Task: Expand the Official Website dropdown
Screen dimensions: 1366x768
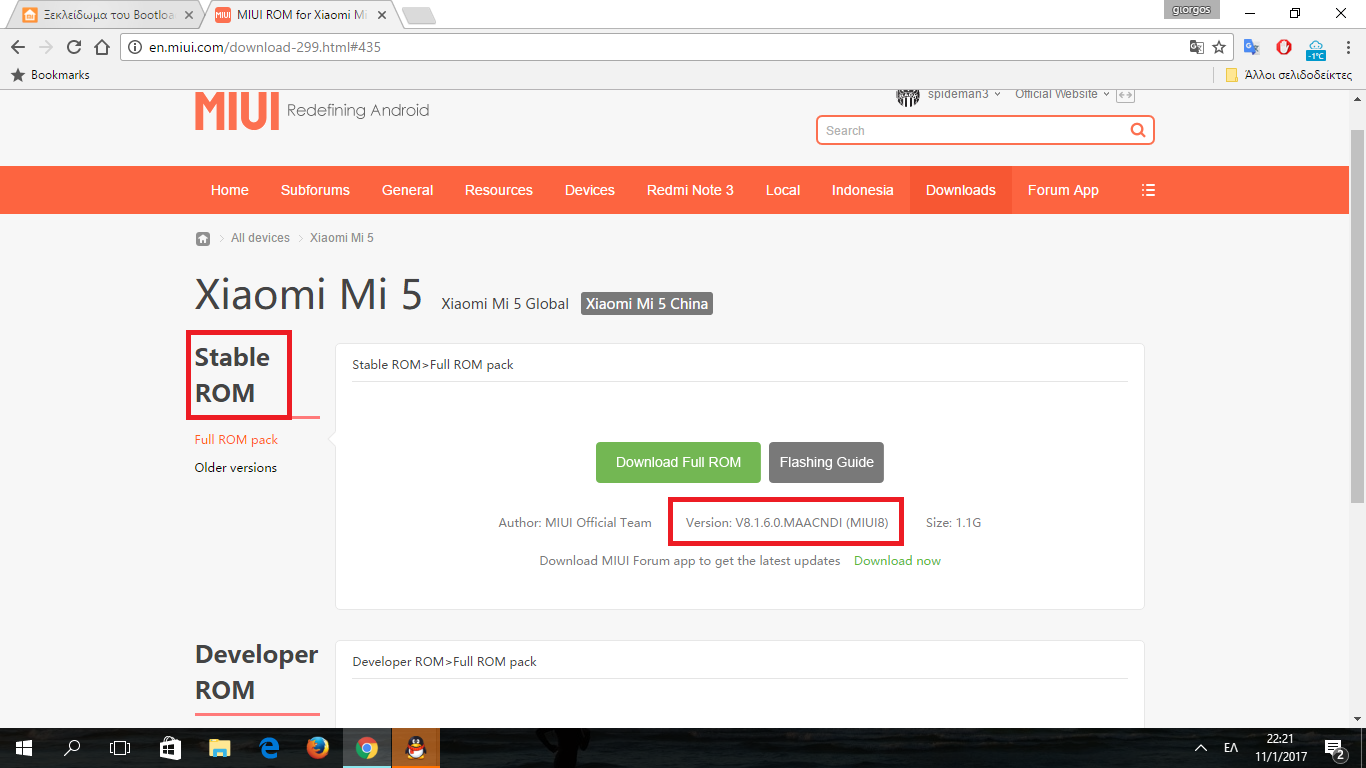Action: [x=1106, y=94]
